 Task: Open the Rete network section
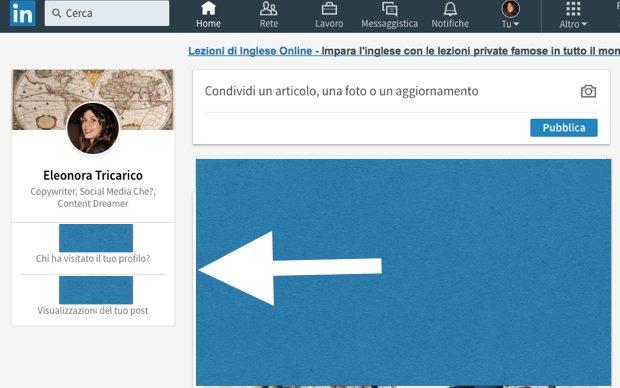268,15
